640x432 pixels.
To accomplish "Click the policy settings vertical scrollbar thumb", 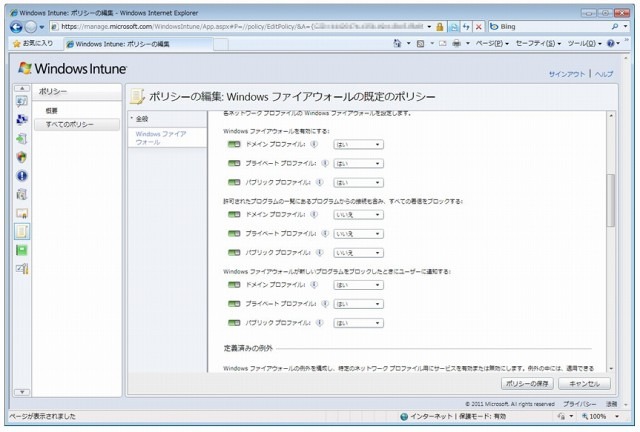I will 611,200.
